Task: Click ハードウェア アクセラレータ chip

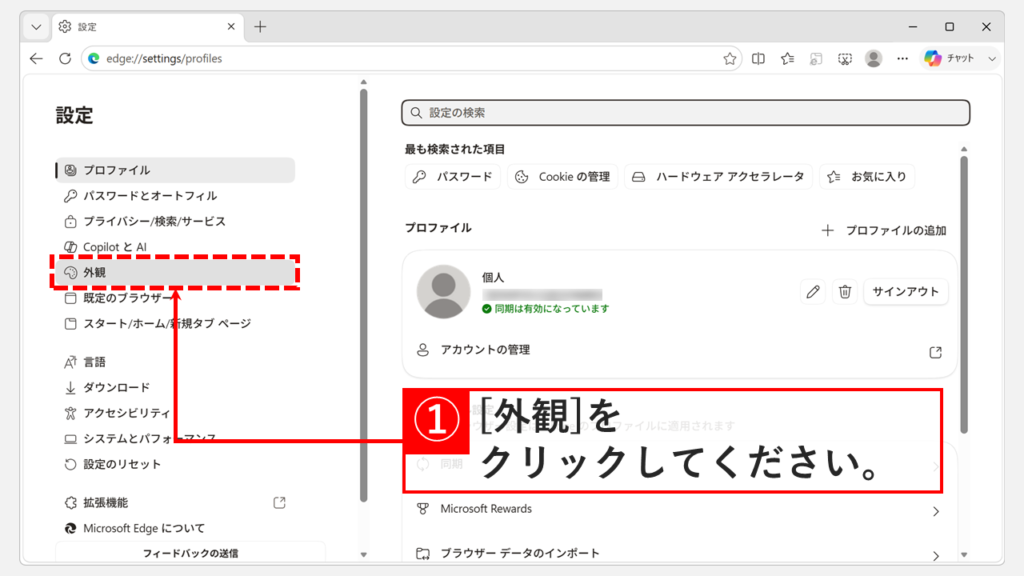Action: coord(718,176)
